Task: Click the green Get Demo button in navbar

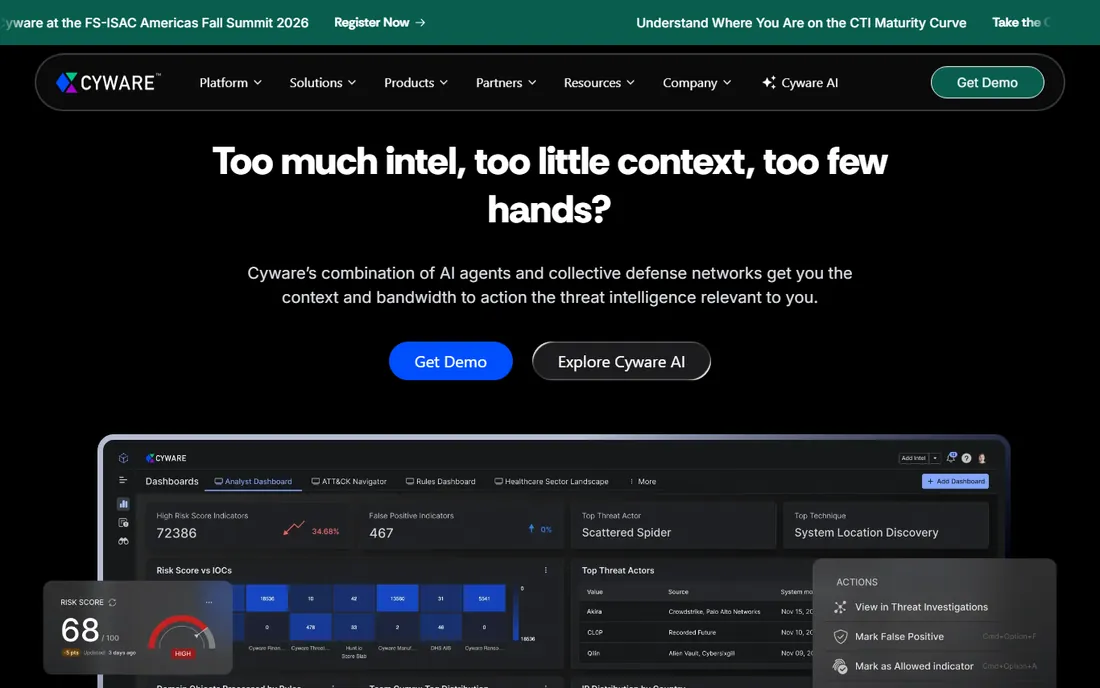Action: click(x=987, y=83)
